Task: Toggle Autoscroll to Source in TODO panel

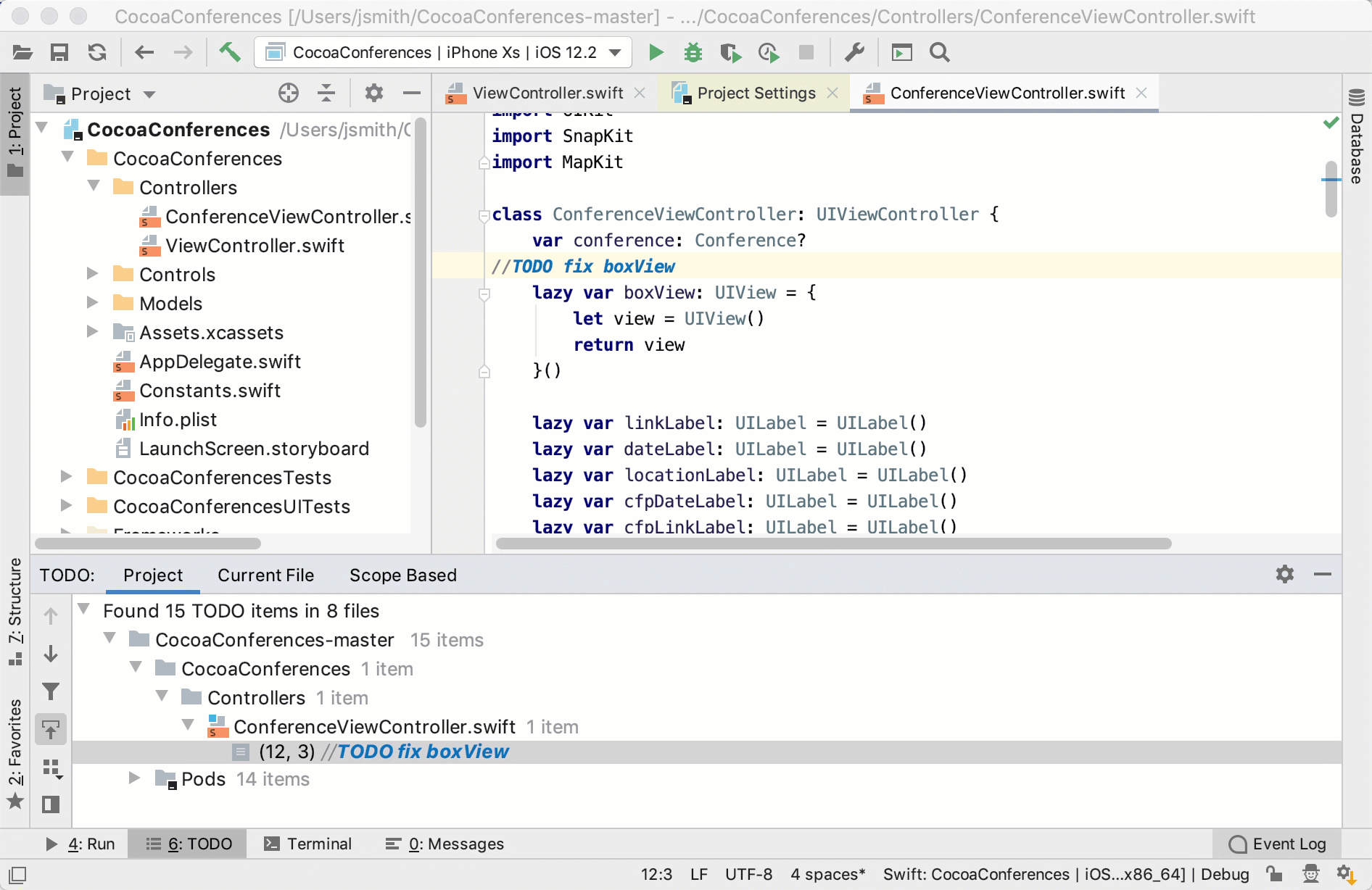Action: click(x=51, y=729)
